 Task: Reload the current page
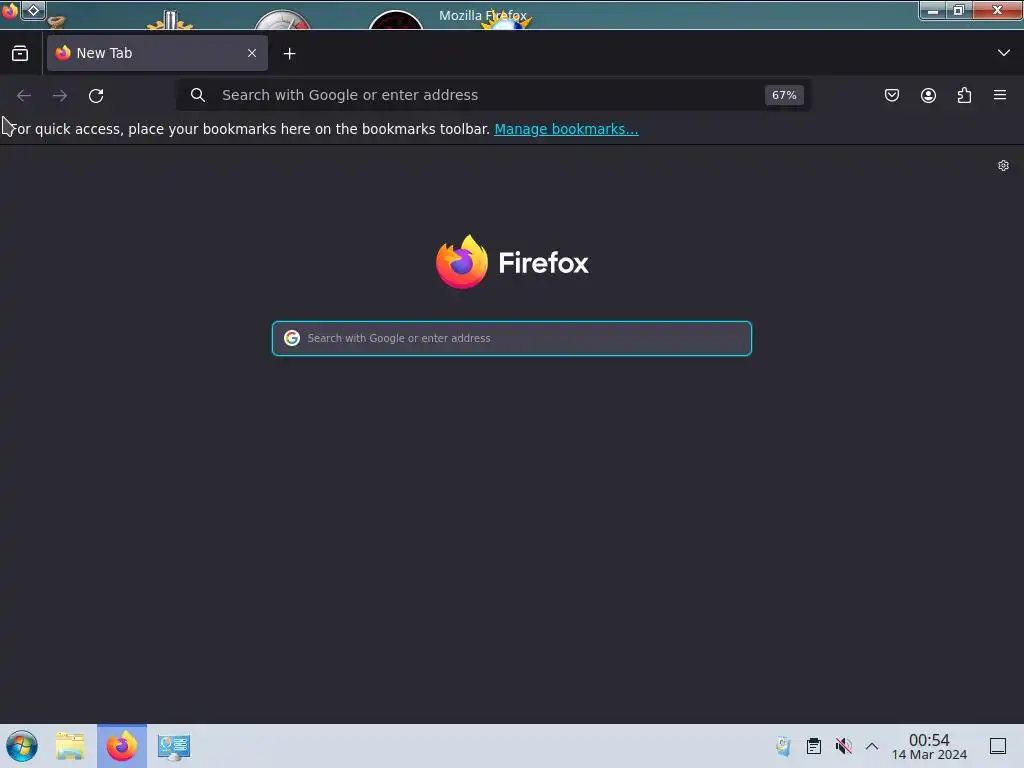(x=96, y=96)
